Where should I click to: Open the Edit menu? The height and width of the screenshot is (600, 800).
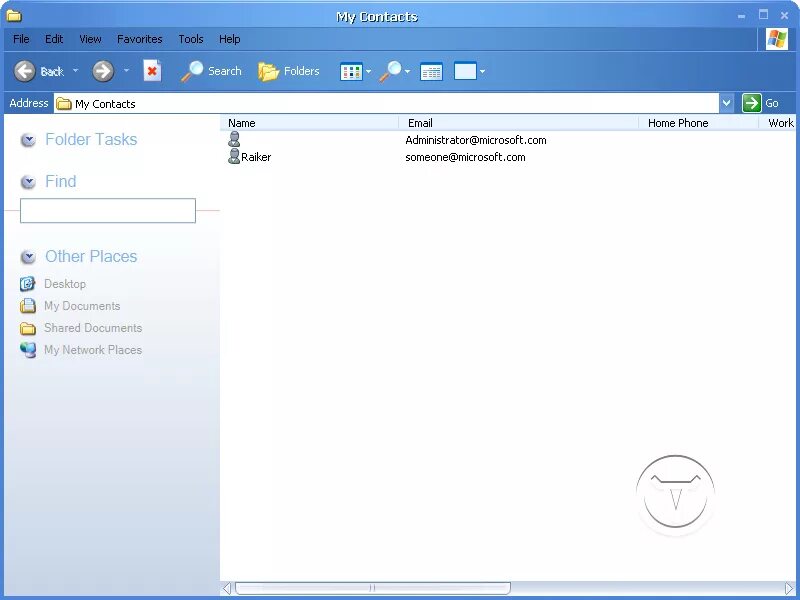pyautogui.click(x=54, y=39)
